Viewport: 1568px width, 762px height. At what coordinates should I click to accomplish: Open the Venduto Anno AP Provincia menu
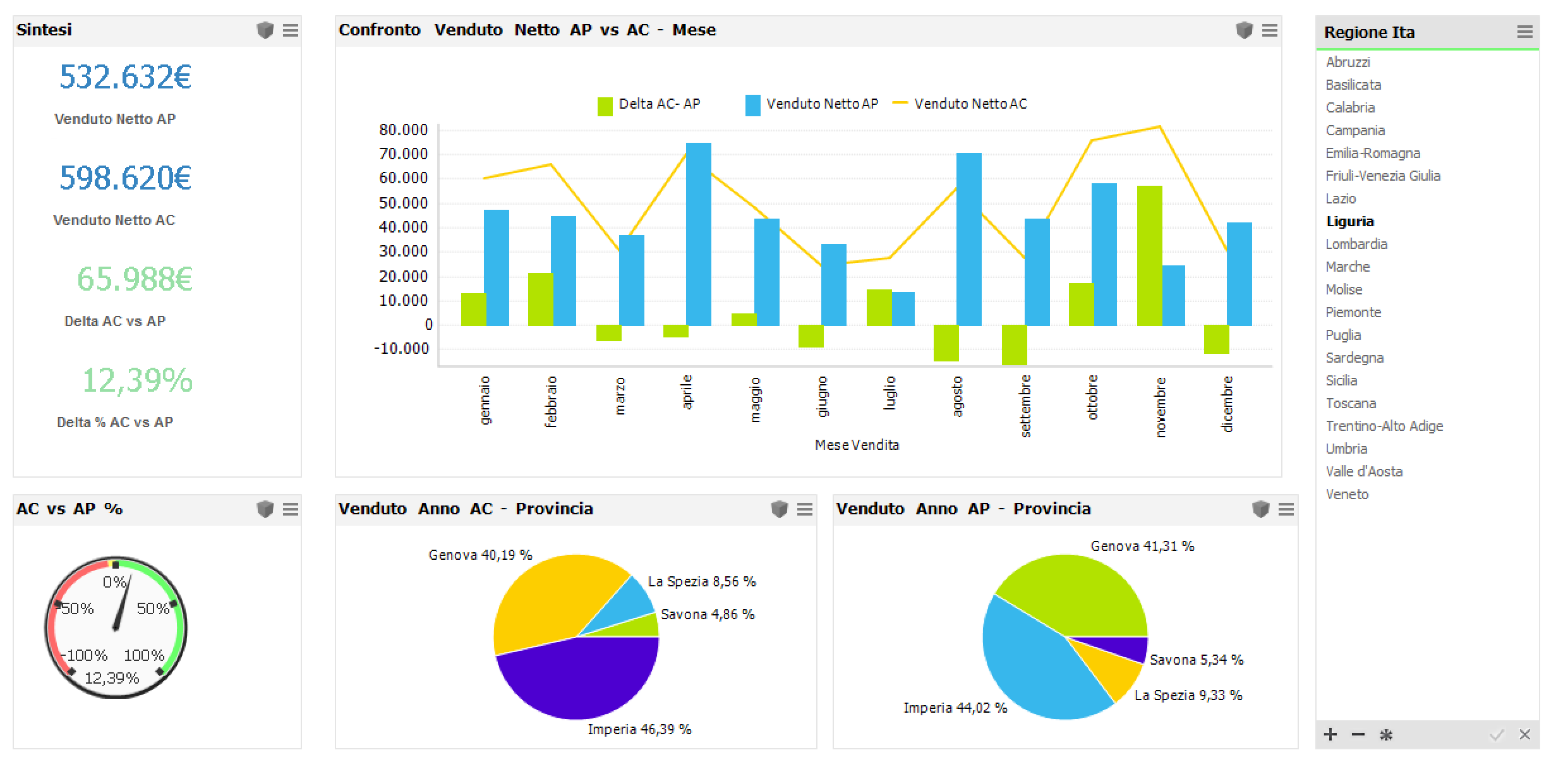pyautogui.click(x=1286, y=509)
